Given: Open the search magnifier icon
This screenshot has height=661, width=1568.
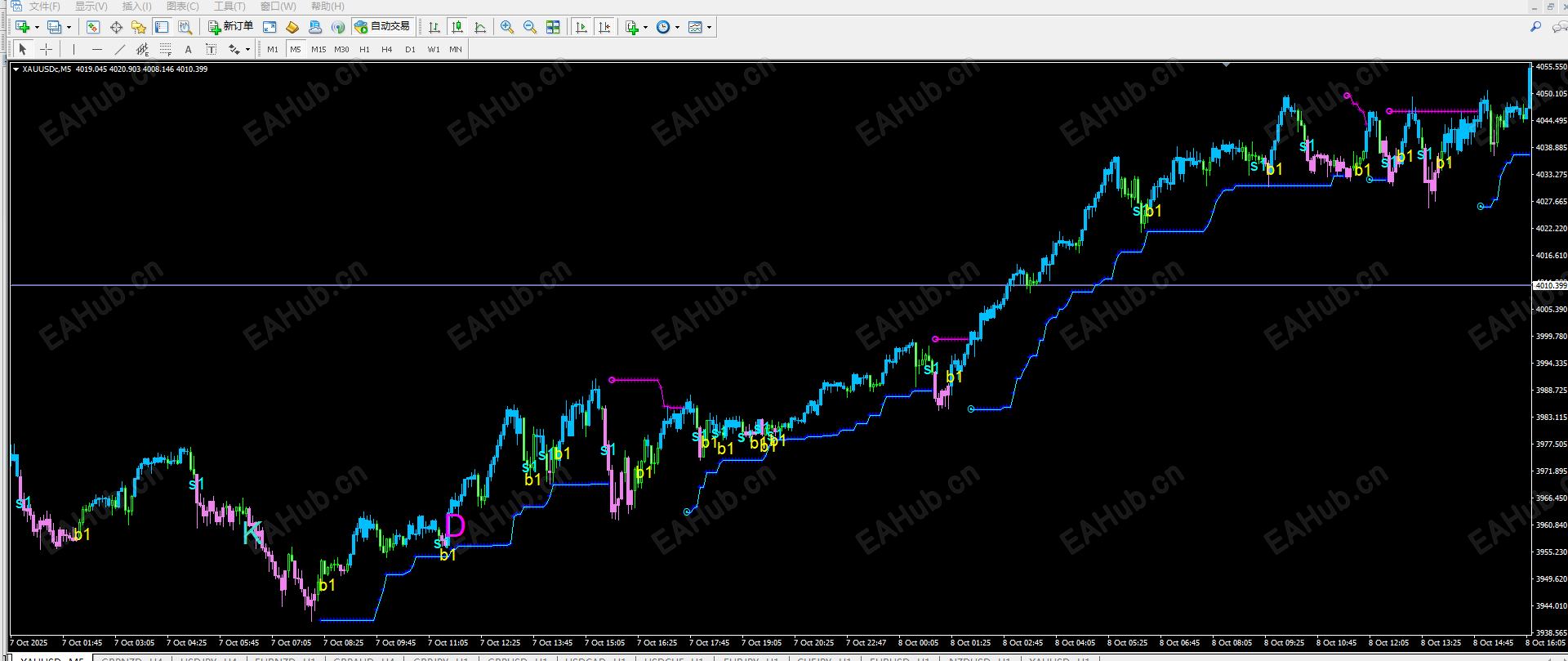Looking at the screenshot, I should tap(1535, 27).
